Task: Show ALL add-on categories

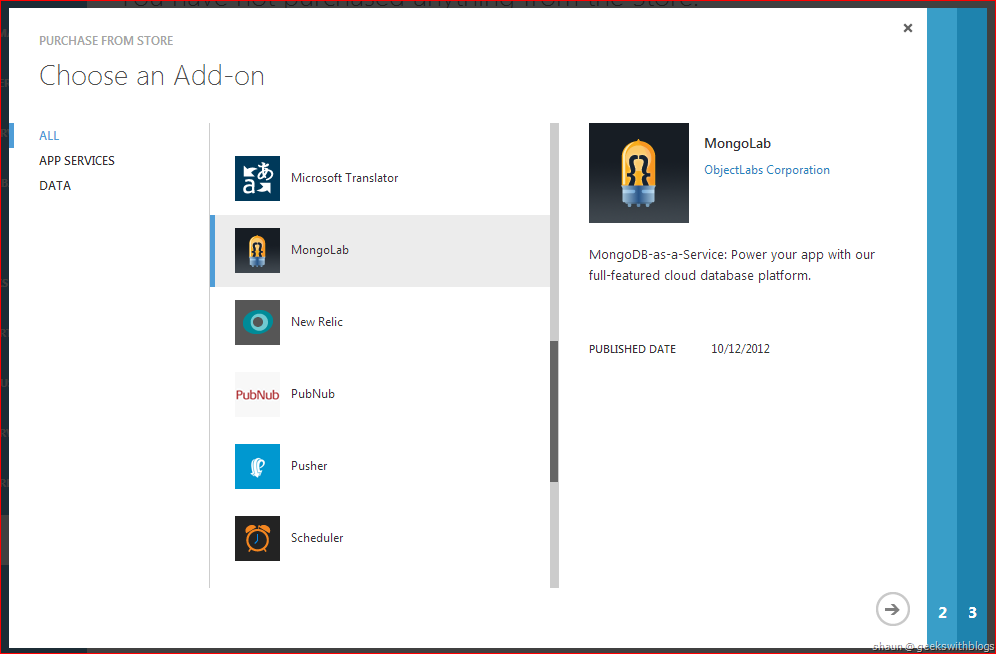Action: click(x=49, y=135)
